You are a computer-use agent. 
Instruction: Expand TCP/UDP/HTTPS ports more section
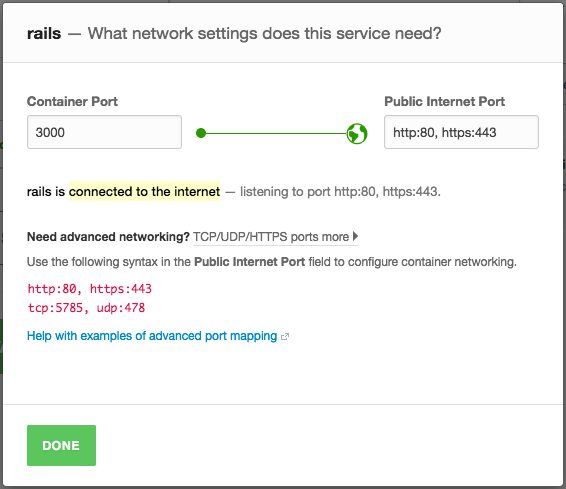pyautogui.click(x=275, y=237)
